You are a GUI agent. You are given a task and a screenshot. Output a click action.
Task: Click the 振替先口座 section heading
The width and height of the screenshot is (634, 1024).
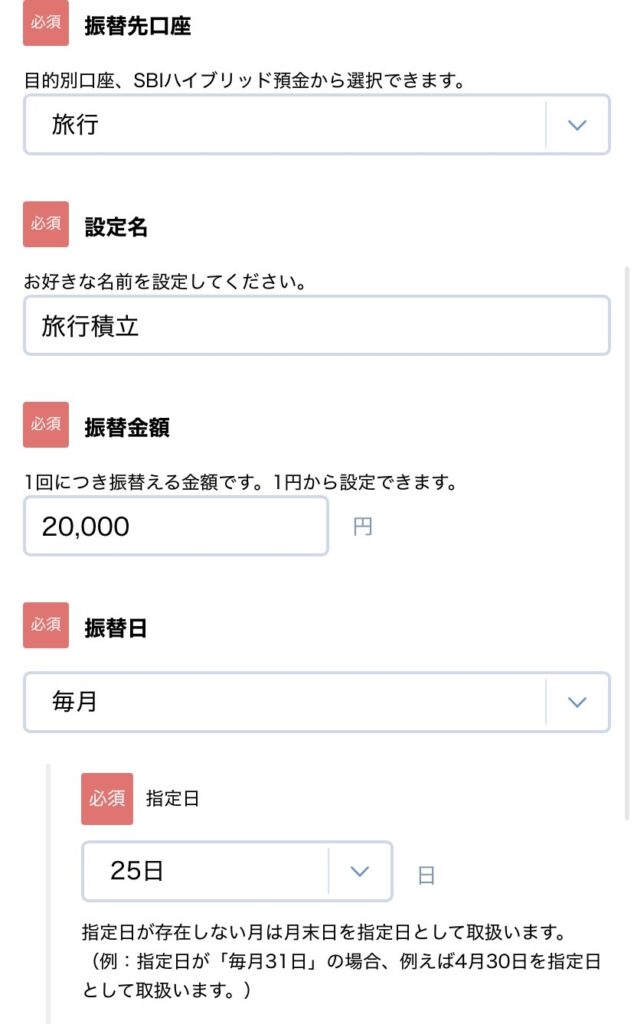point(138,26)
